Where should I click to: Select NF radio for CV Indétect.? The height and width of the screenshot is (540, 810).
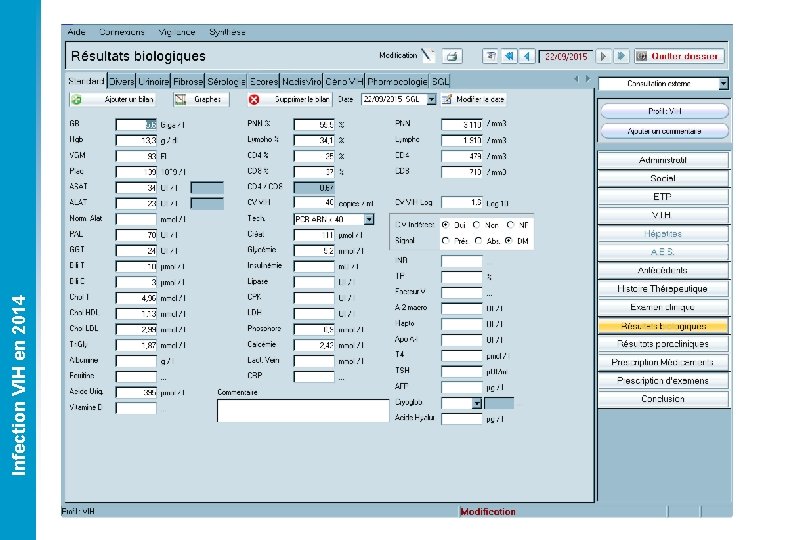coord(510,225)
